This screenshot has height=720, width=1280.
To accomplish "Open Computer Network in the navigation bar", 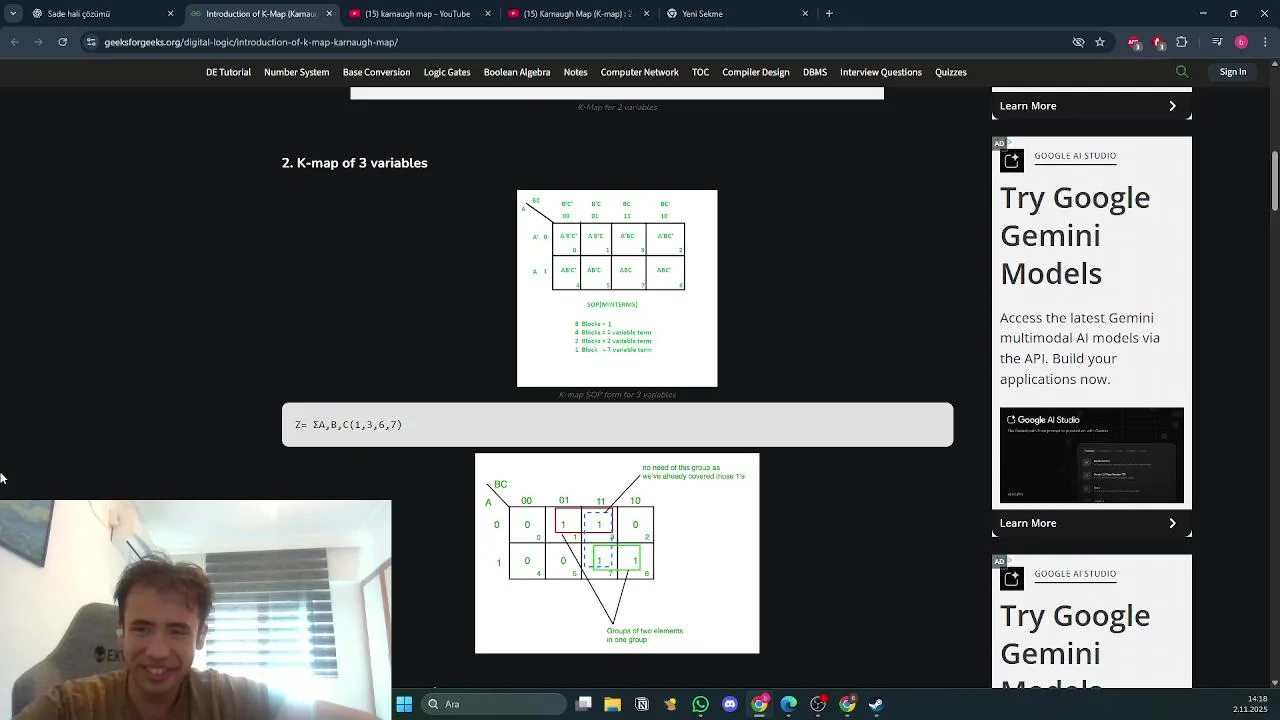I will (639, 72).
